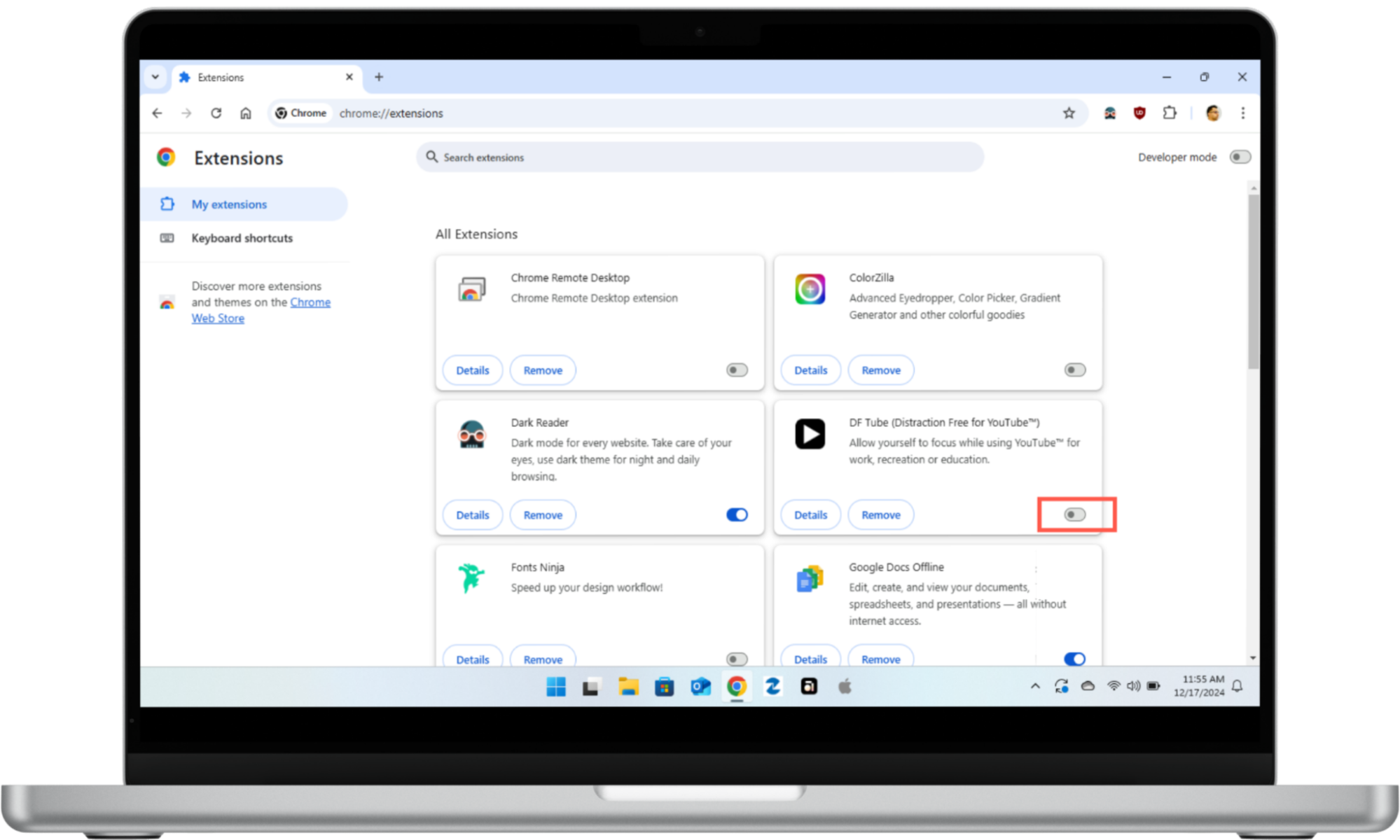
Task: Remove the Dark Reader extension
Action: [543, 515]
